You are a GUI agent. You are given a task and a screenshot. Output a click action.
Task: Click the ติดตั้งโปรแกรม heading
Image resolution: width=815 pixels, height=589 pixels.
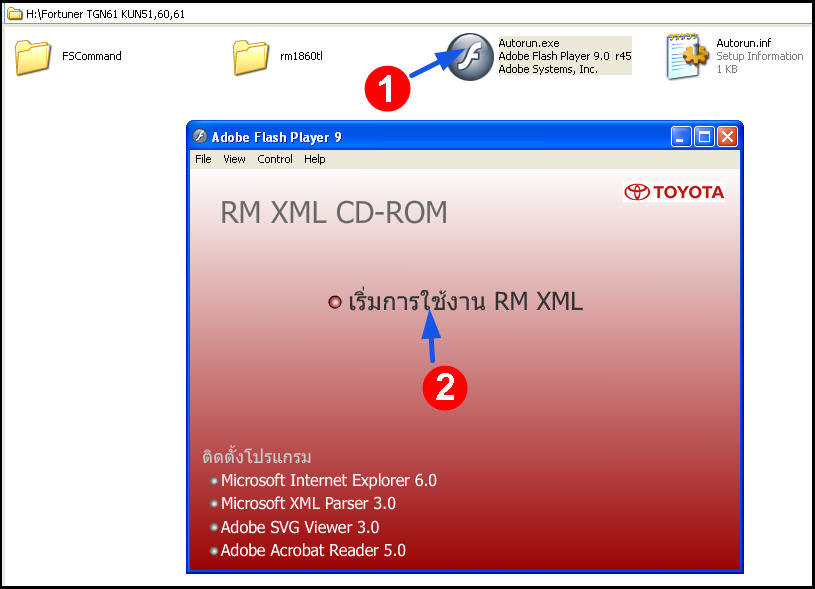coord(257,456)
